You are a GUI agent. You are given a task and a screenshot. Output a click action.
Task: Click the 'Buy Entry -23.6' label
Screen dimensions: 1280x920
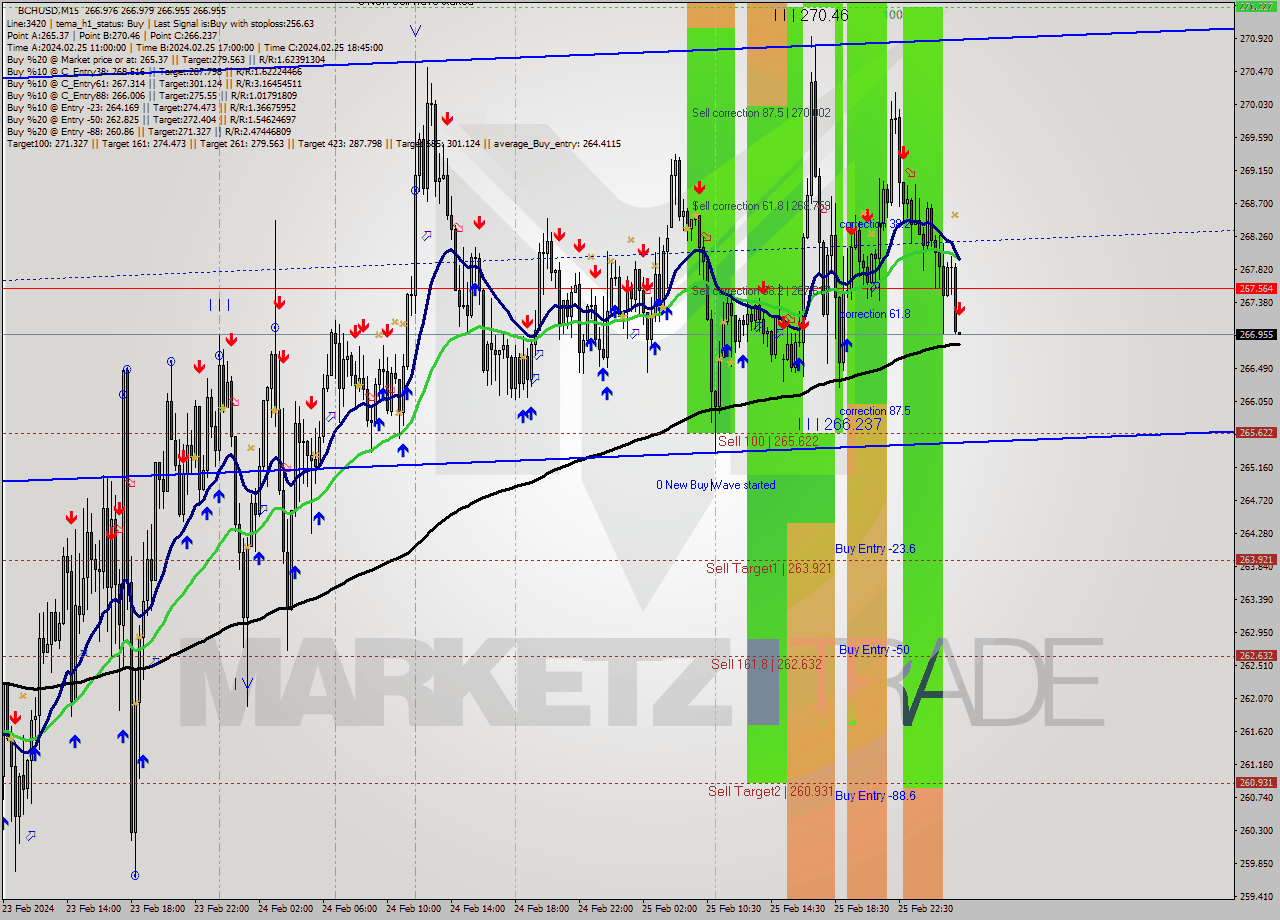point(875,549)
